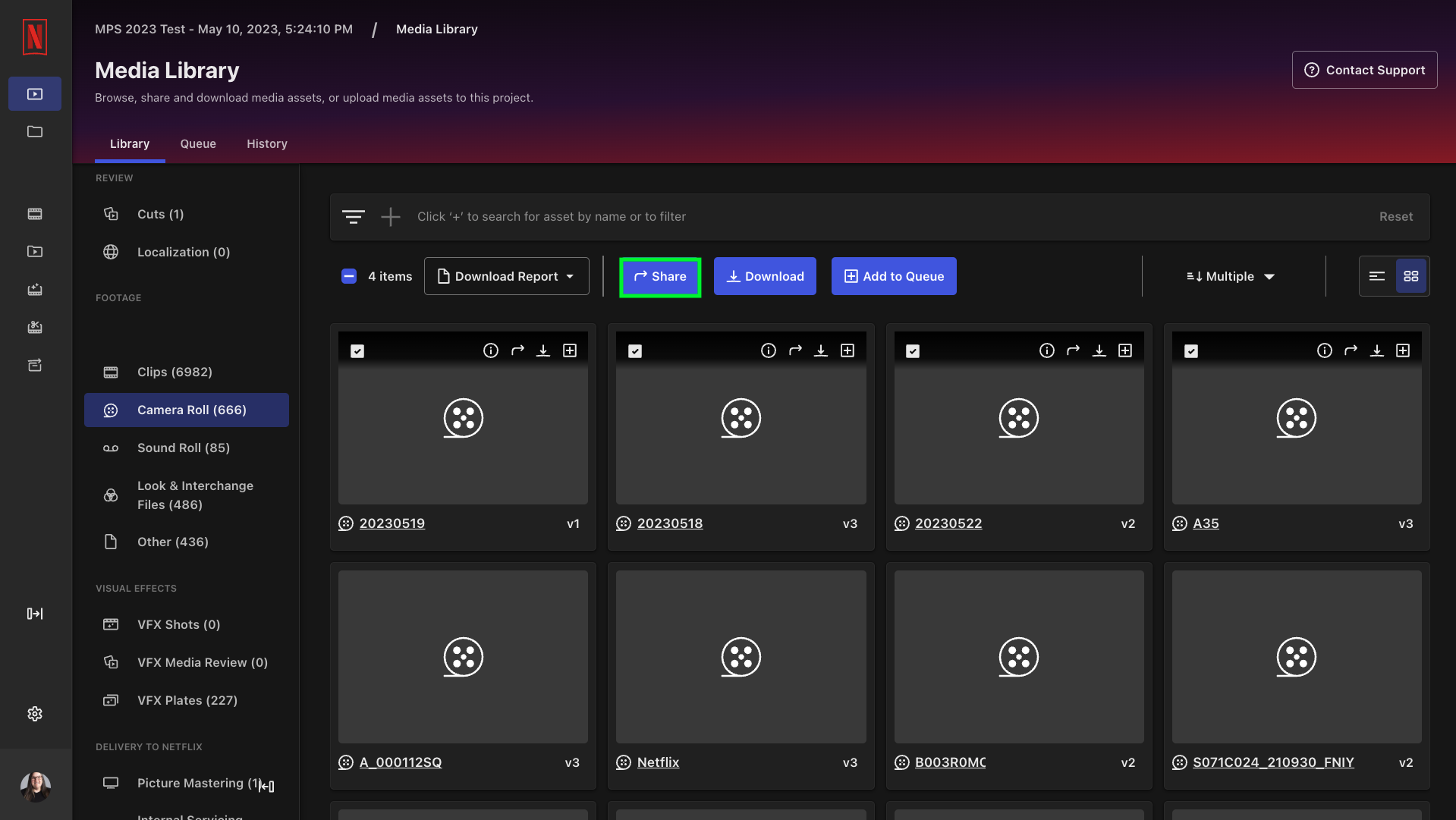Image resolution: width=1456 pixels, height=820 pixels.
Task: Click the gear settings icon in left rail
Action: pos(35,714)
